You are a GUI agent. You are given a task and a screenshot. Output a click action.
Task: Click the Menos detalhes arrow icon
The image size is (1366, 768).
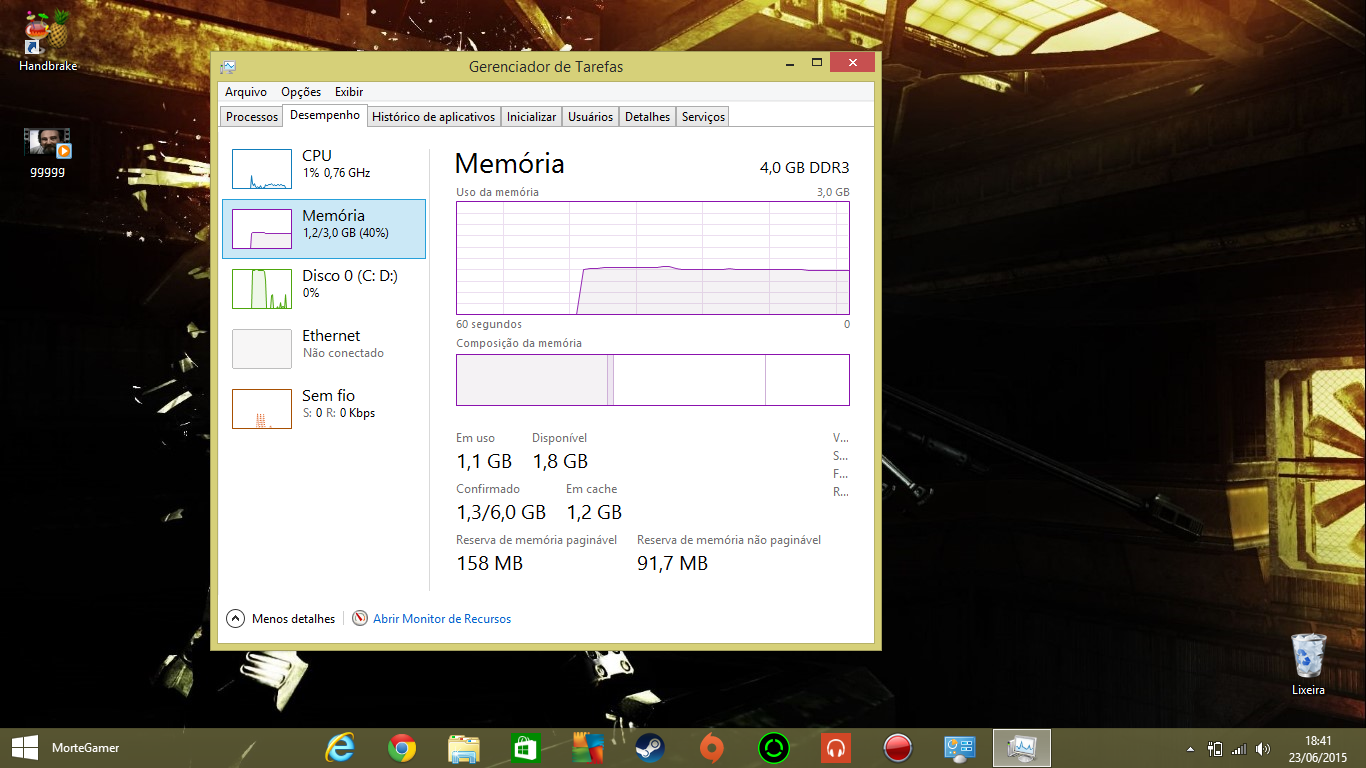235,619
